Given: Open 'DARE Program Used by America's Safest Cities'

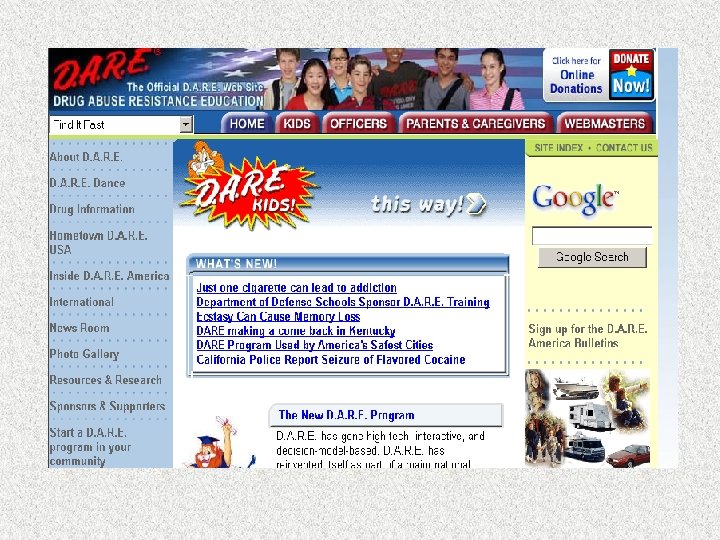Looking at the screenshot, I should (x=315, y=345).
